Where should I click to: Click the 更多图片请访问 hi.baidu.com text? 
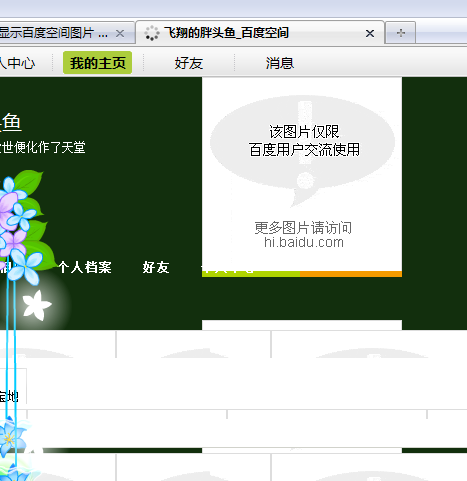pos(303,235)
